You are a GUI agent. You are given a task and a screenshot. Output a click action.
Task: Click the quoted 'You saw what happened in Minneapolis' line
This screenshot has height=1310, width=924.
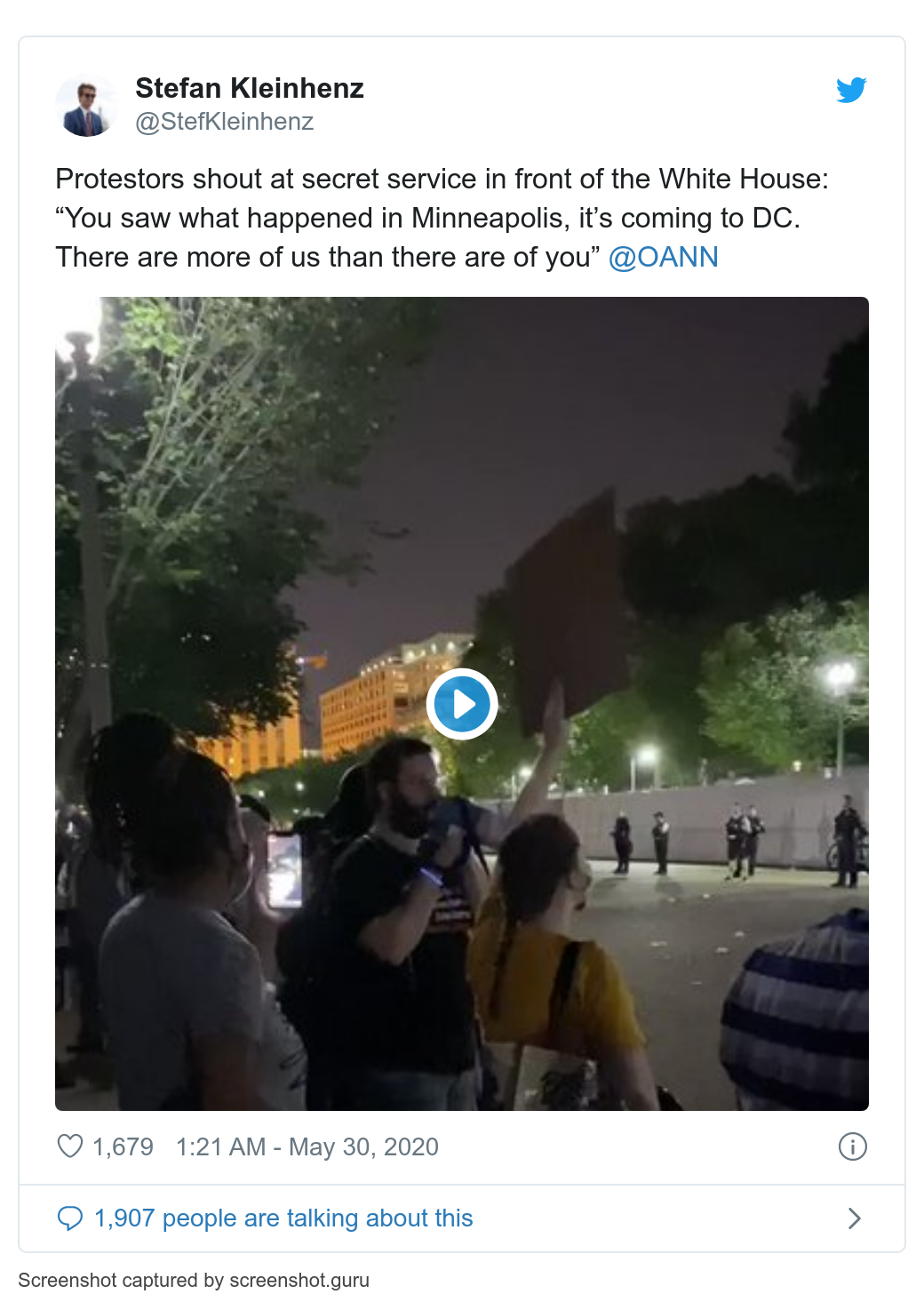pos(427,218)
